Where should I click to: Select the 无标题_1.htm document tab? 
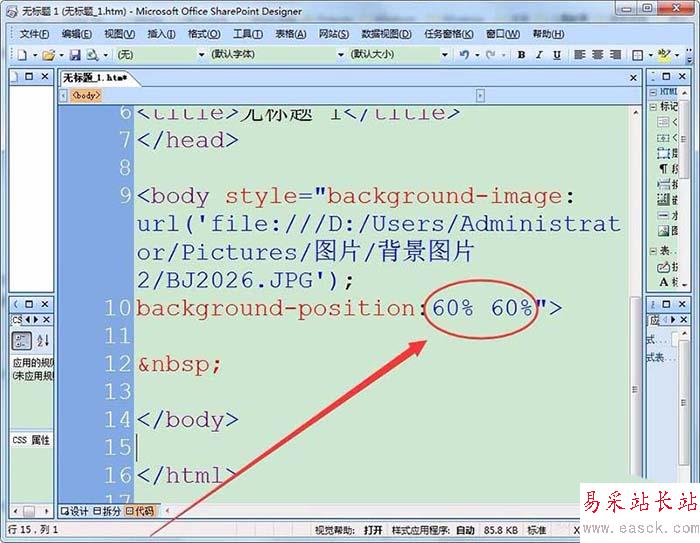[95, 78]
